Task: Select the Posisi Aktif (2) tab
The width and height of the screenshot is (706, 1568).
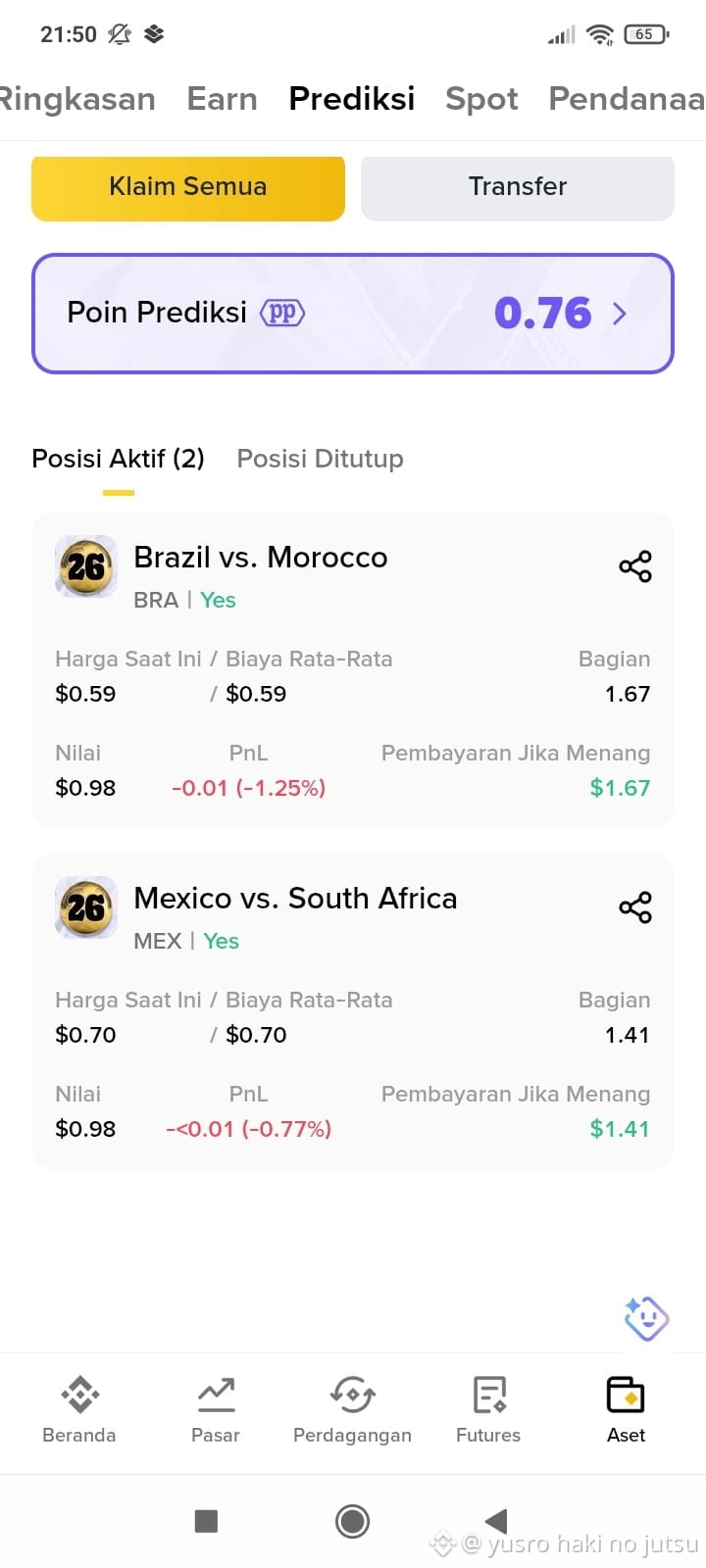Action: tap(118, 459)
